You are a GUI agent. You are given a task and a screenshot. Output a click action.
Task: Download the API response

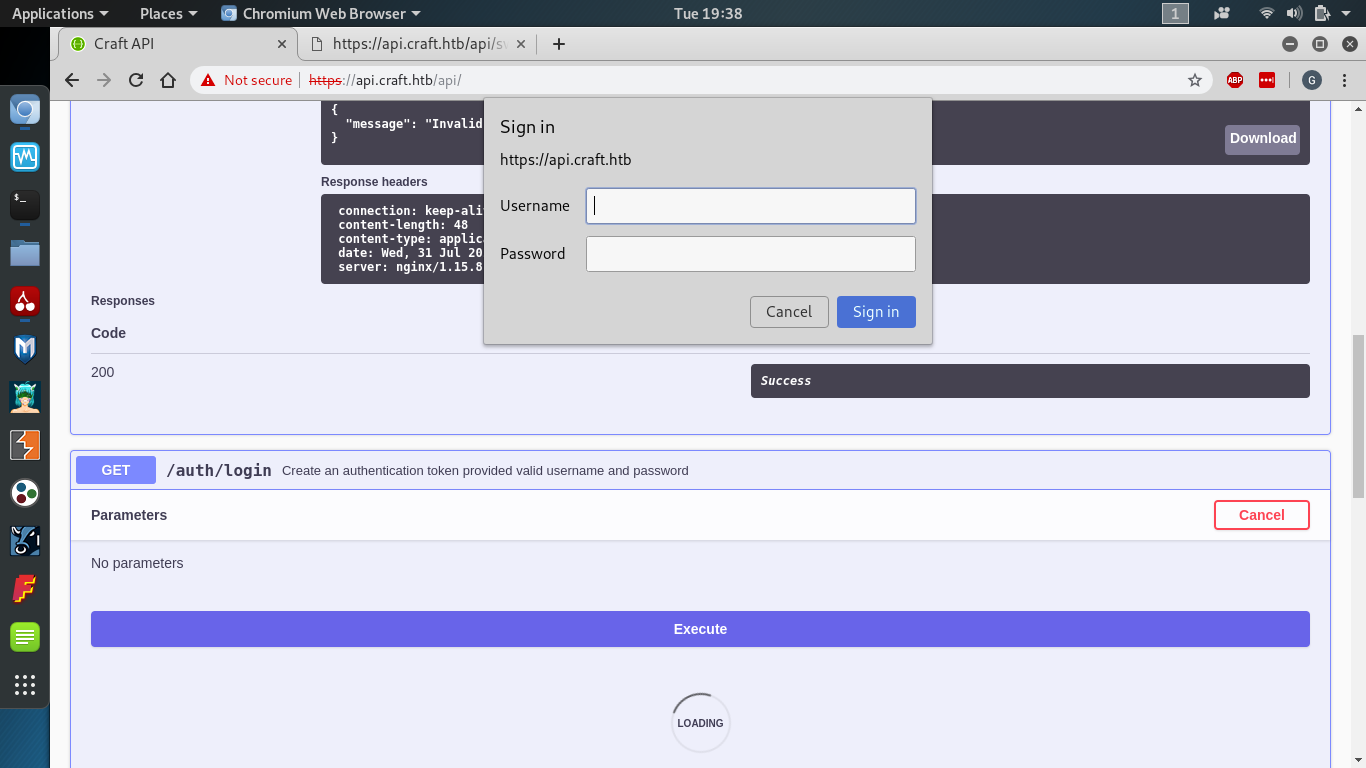[1261, 138]
